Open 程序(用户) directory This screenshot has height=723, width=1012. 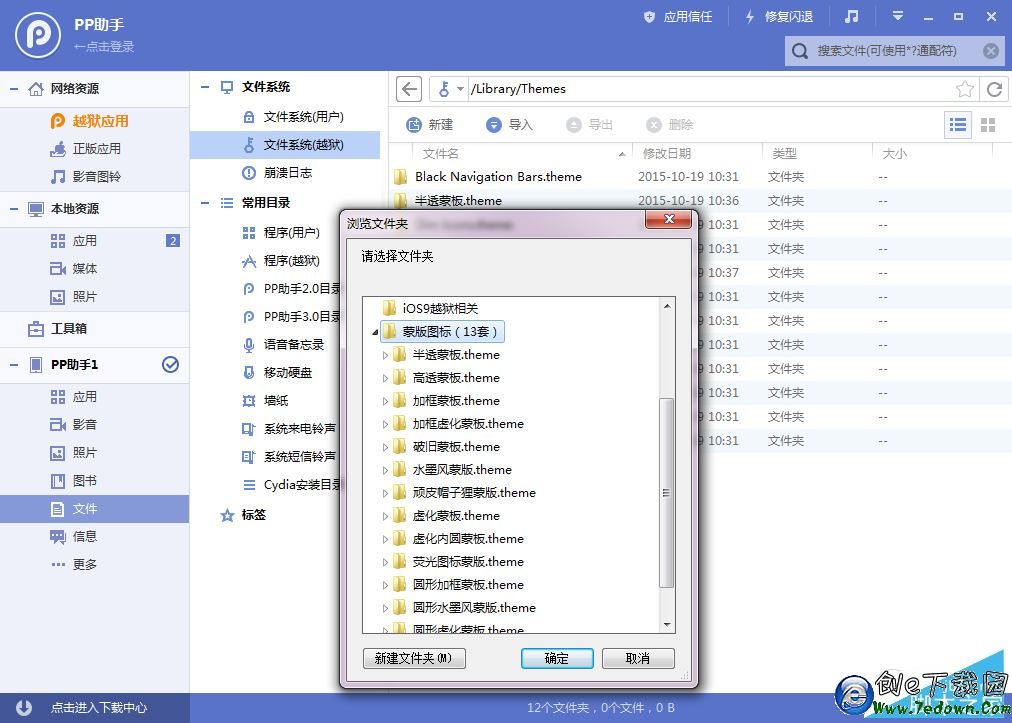point(281,232)
